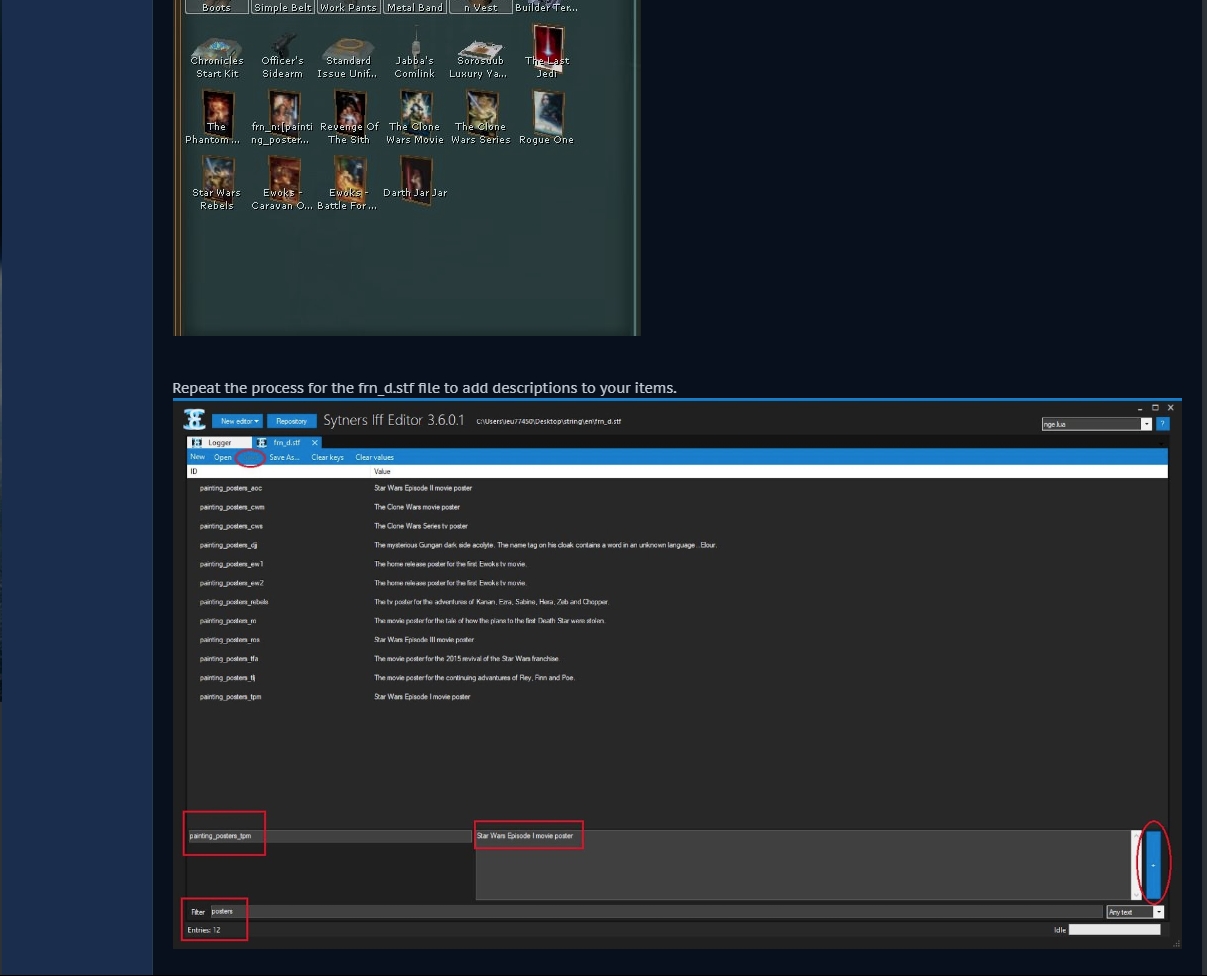Viewport: 1207px width, 976px height.
Task: Click the Repository button
Action: 292,421
